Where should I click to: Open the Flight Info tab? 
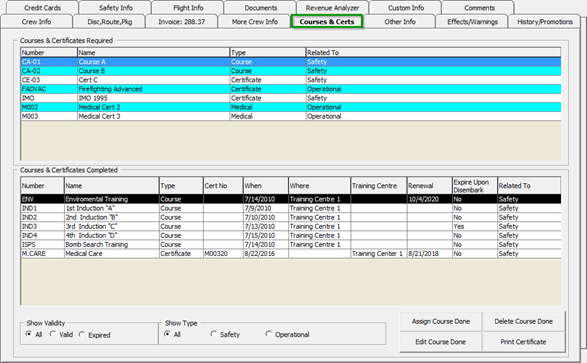coord(188,8)
